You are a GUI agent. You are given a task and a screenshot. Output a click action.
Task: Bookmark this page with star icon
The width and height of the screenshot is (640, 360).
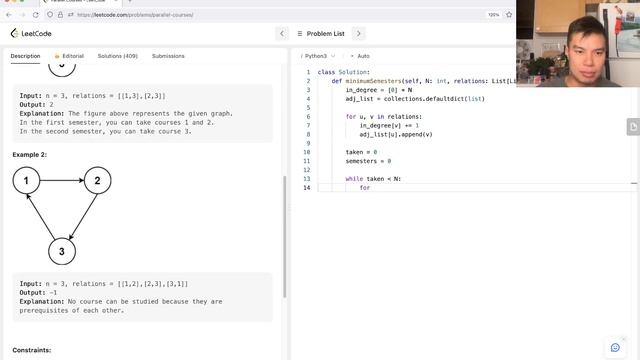509,15
